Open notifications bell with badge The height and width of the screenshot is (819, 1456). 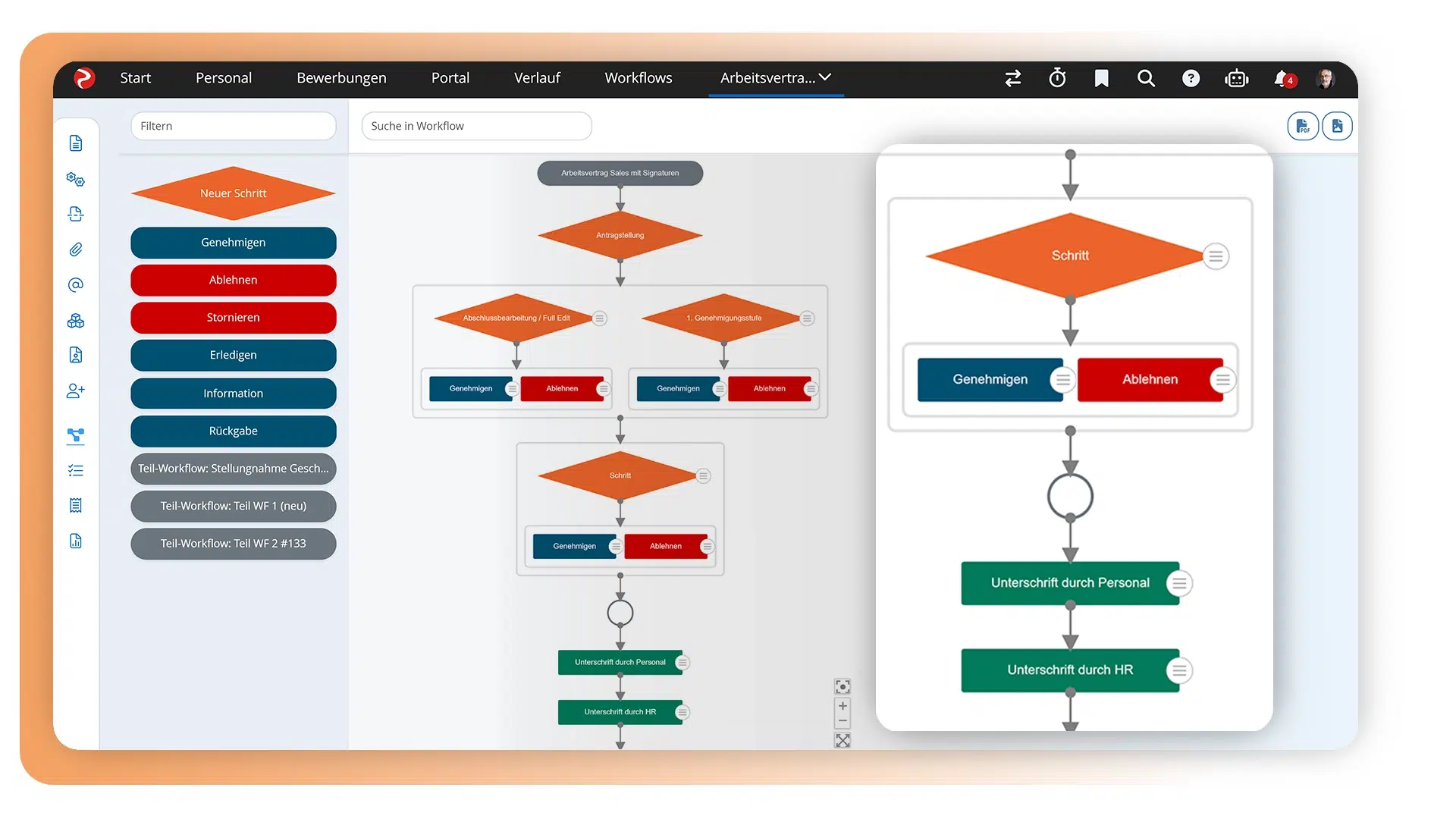click(1283, 78)
